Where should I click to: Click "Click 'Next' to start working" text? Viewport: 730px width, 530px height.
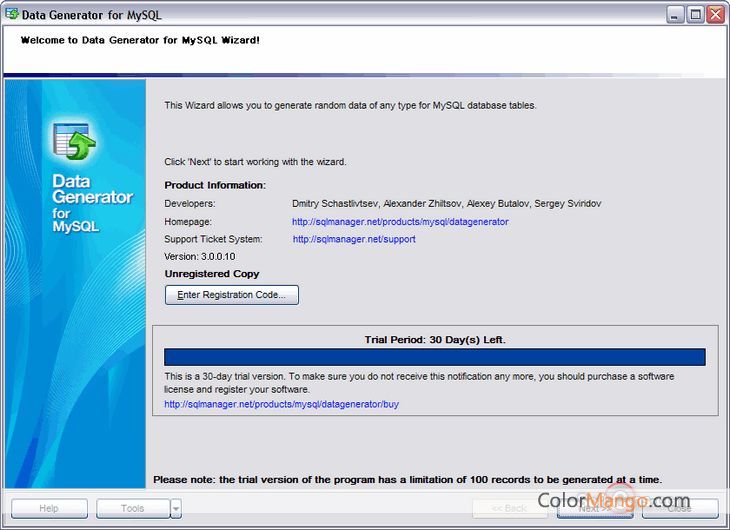tap(255, 162)
